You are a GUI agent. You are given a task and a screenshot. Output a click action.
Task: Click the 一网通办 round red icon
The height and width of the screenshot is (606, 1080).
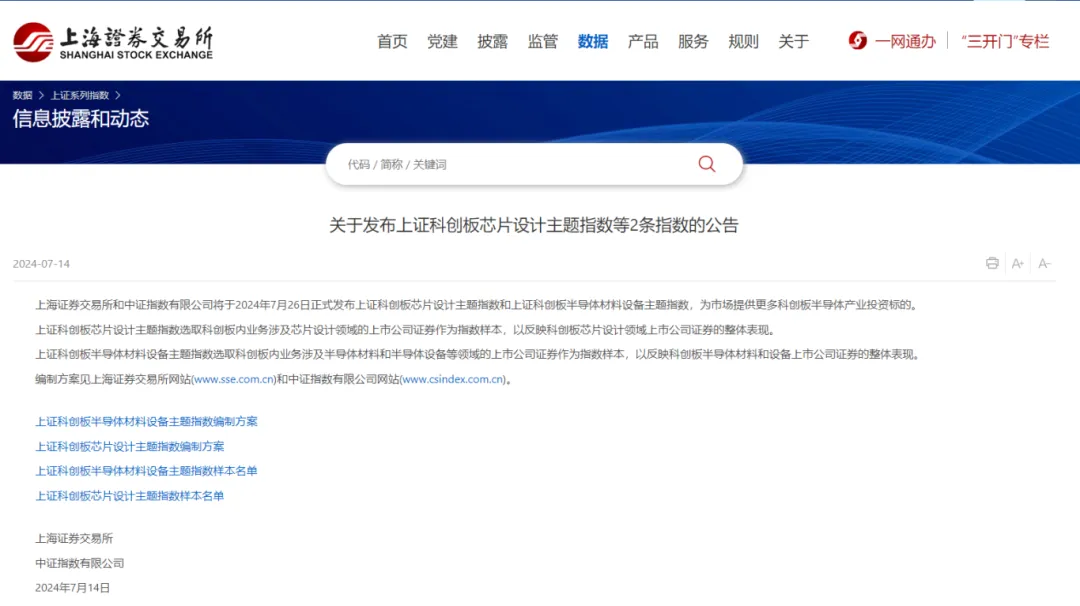[x=857, y=41]
